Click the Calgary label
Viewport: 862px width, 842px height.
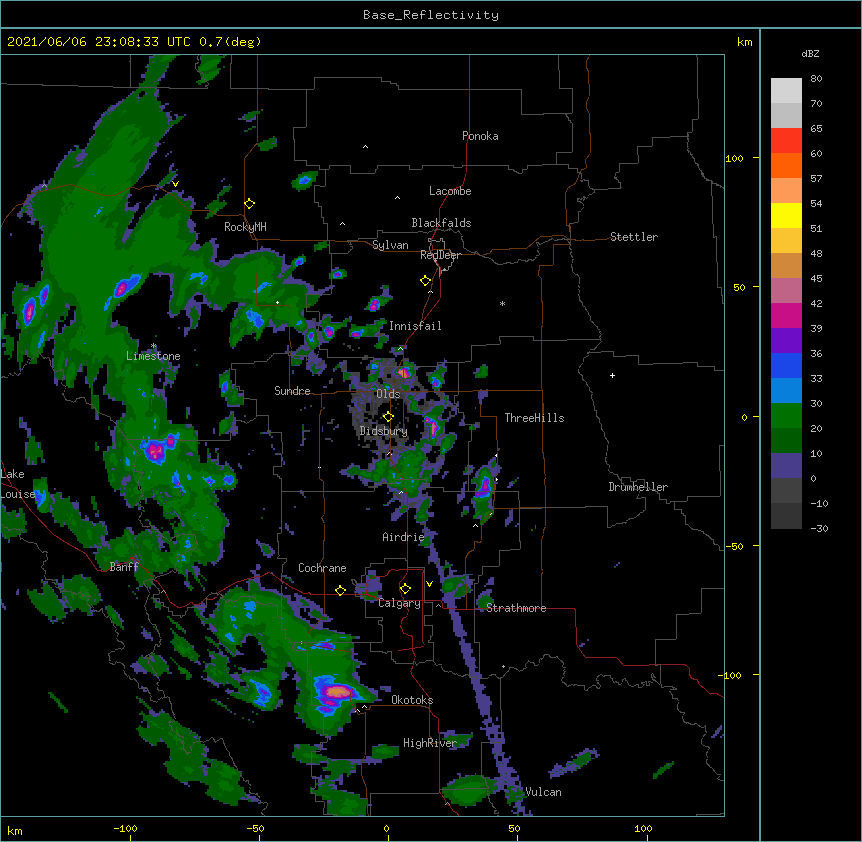tap(399, 603)
